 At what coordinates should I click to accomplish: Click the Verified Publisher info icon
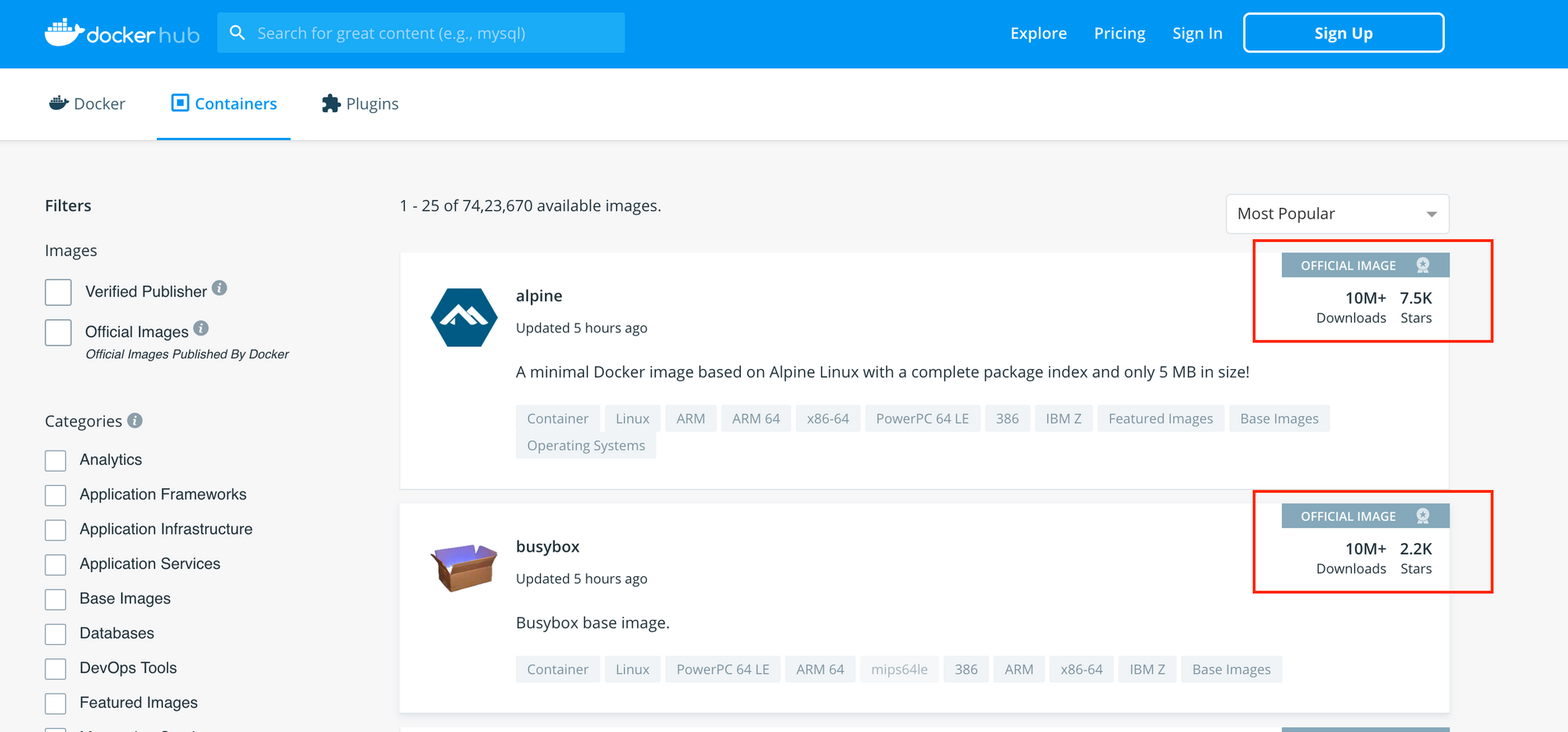pyautogui.click(x=220, y=288)
